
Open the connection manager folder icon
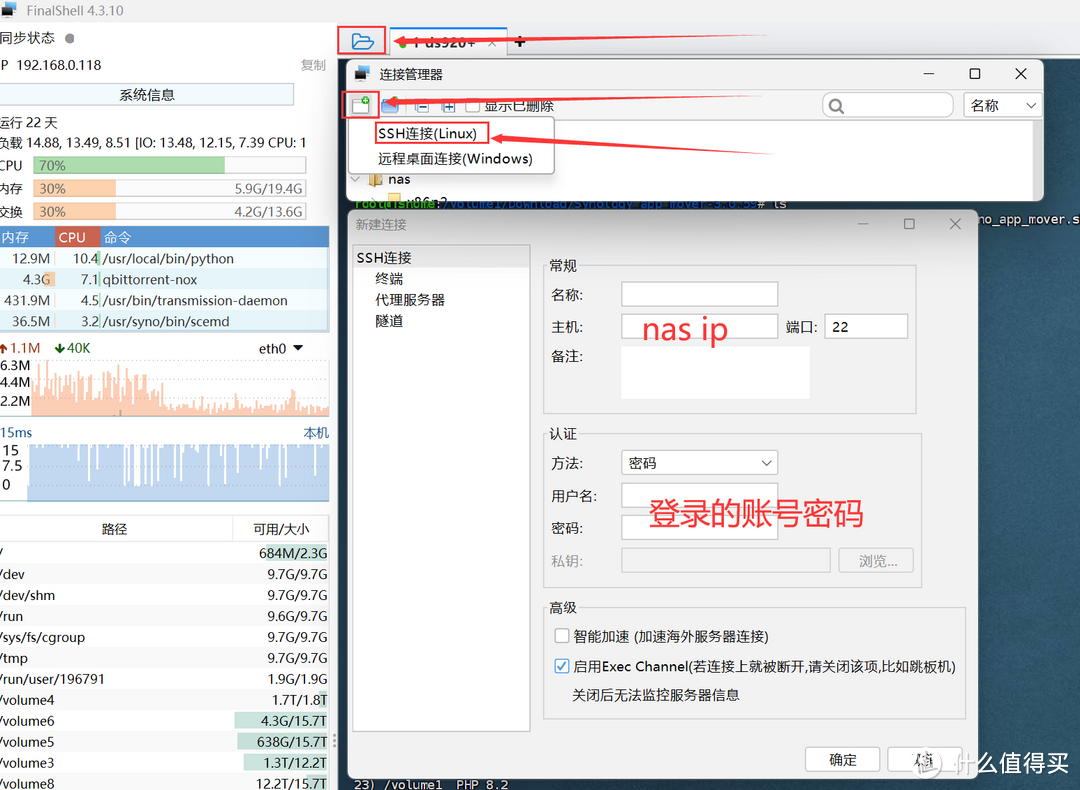coord(361,40)
